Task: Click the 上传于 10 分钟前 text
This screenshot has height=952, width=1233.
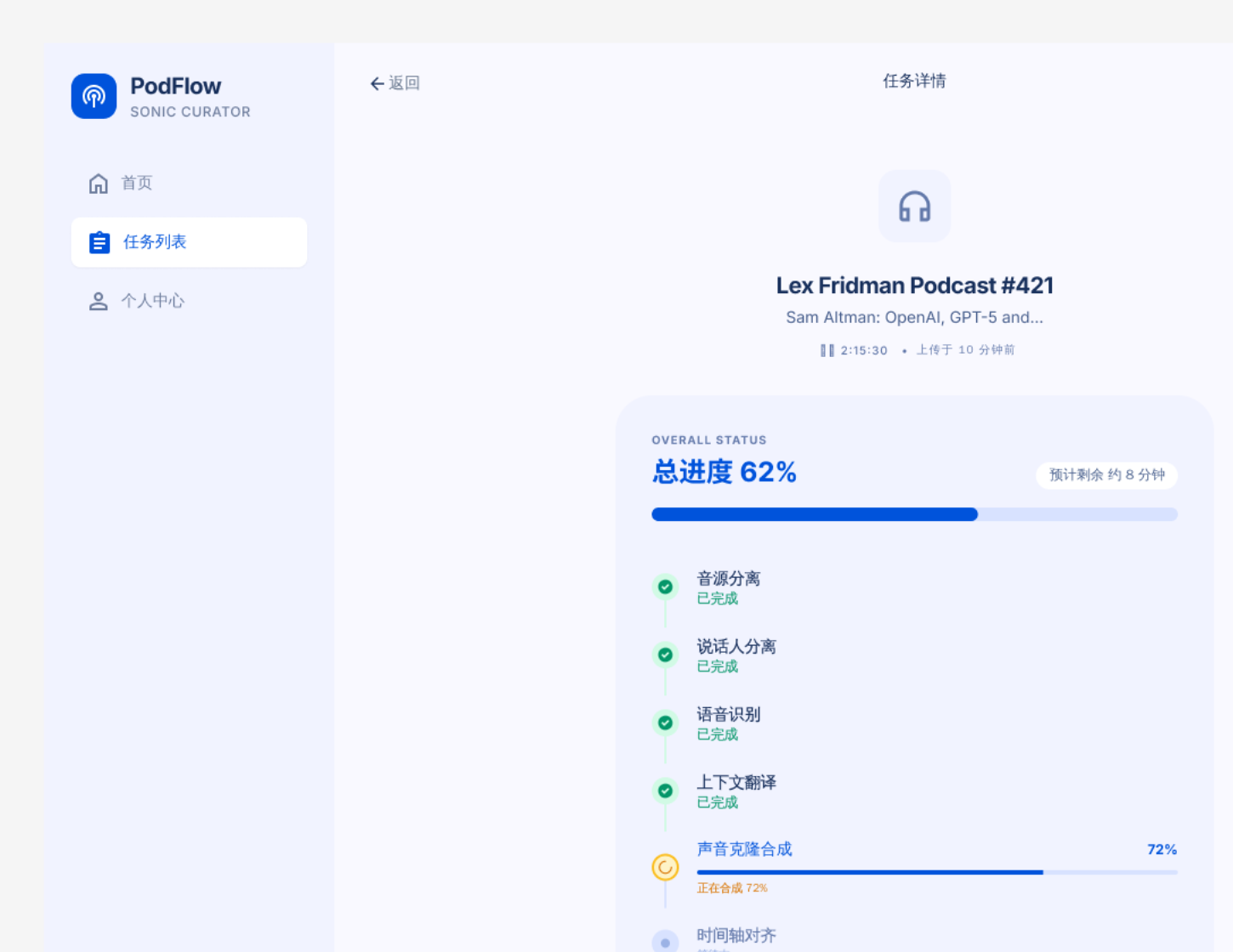Action: click(x=965, y=350)
